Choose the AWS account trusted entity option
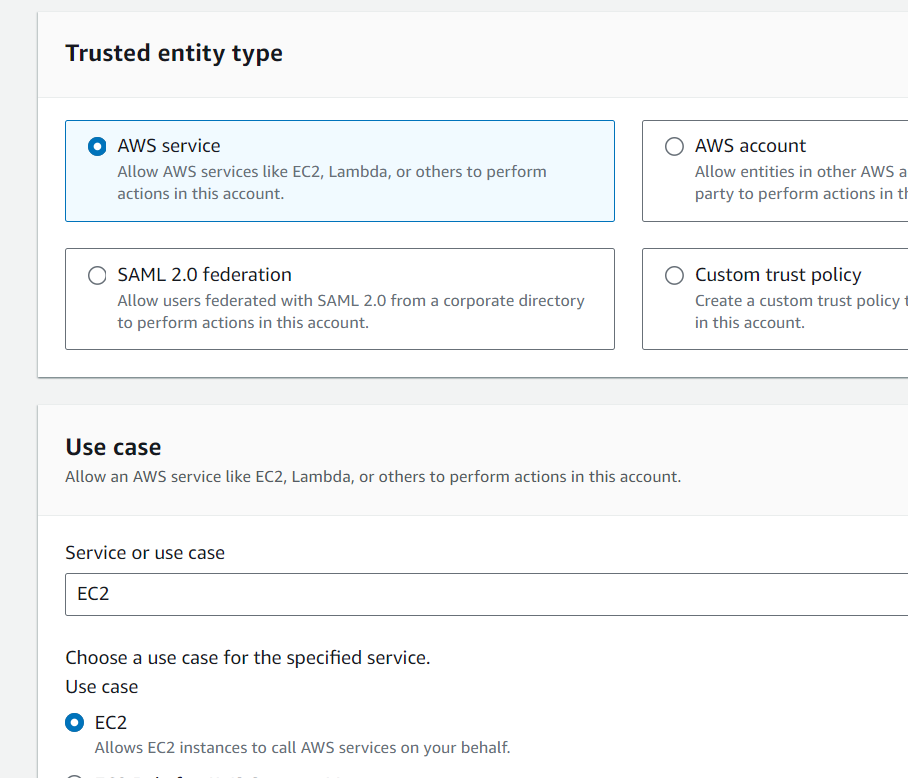908x778 pixels. [x=674, y=146]
